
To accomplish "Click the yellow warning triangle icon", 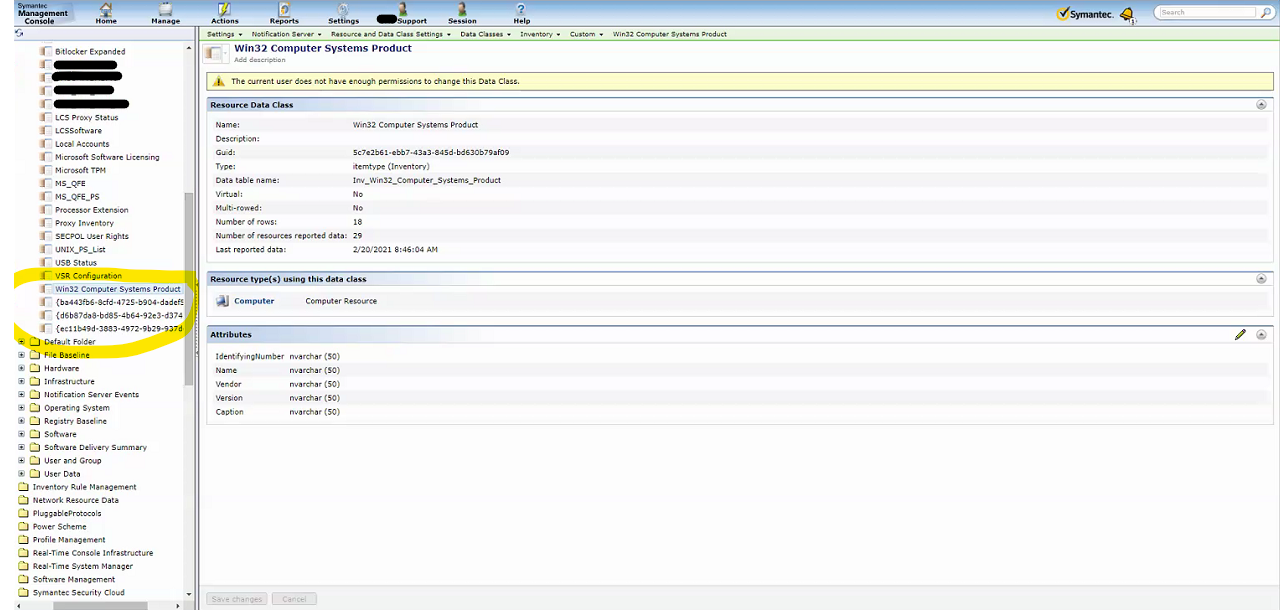I will 219,81.
